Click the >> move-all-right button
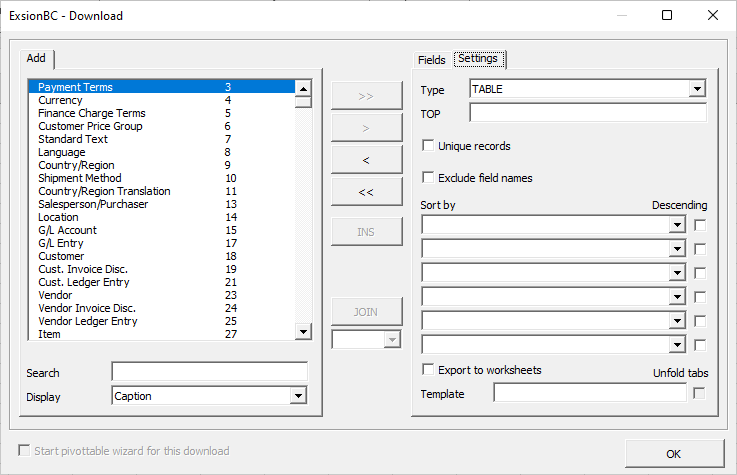 pos(367,96)
